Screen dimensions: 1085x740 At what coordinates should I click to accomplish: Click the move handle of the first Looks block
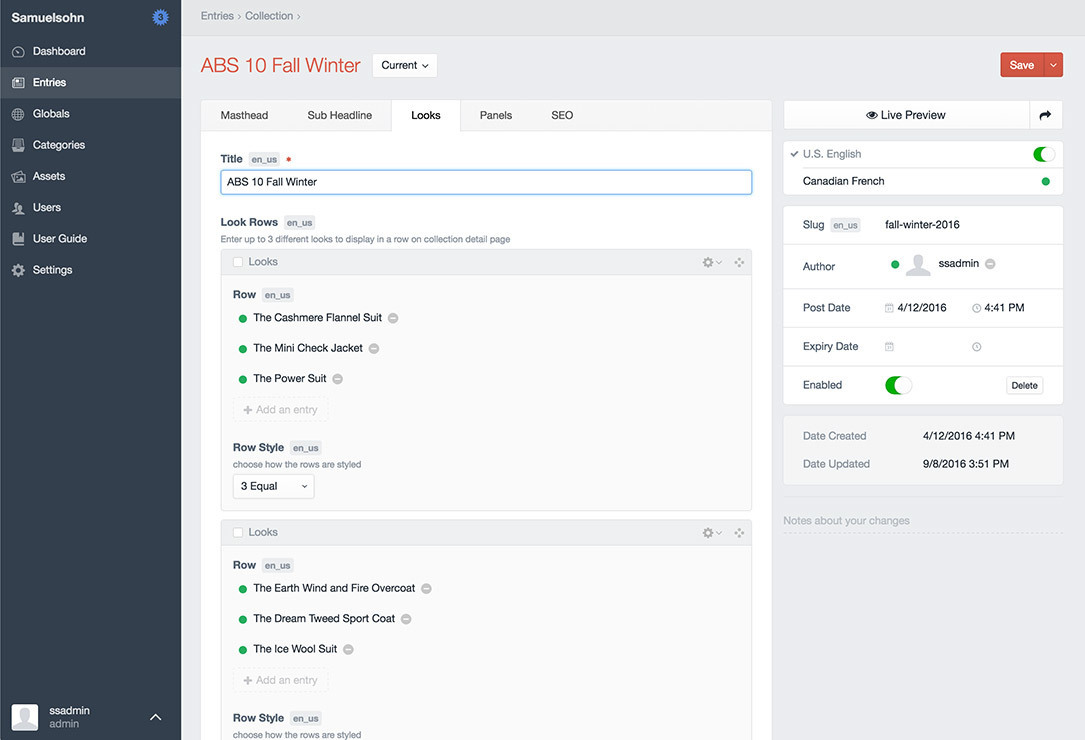(x=739, y=262)
